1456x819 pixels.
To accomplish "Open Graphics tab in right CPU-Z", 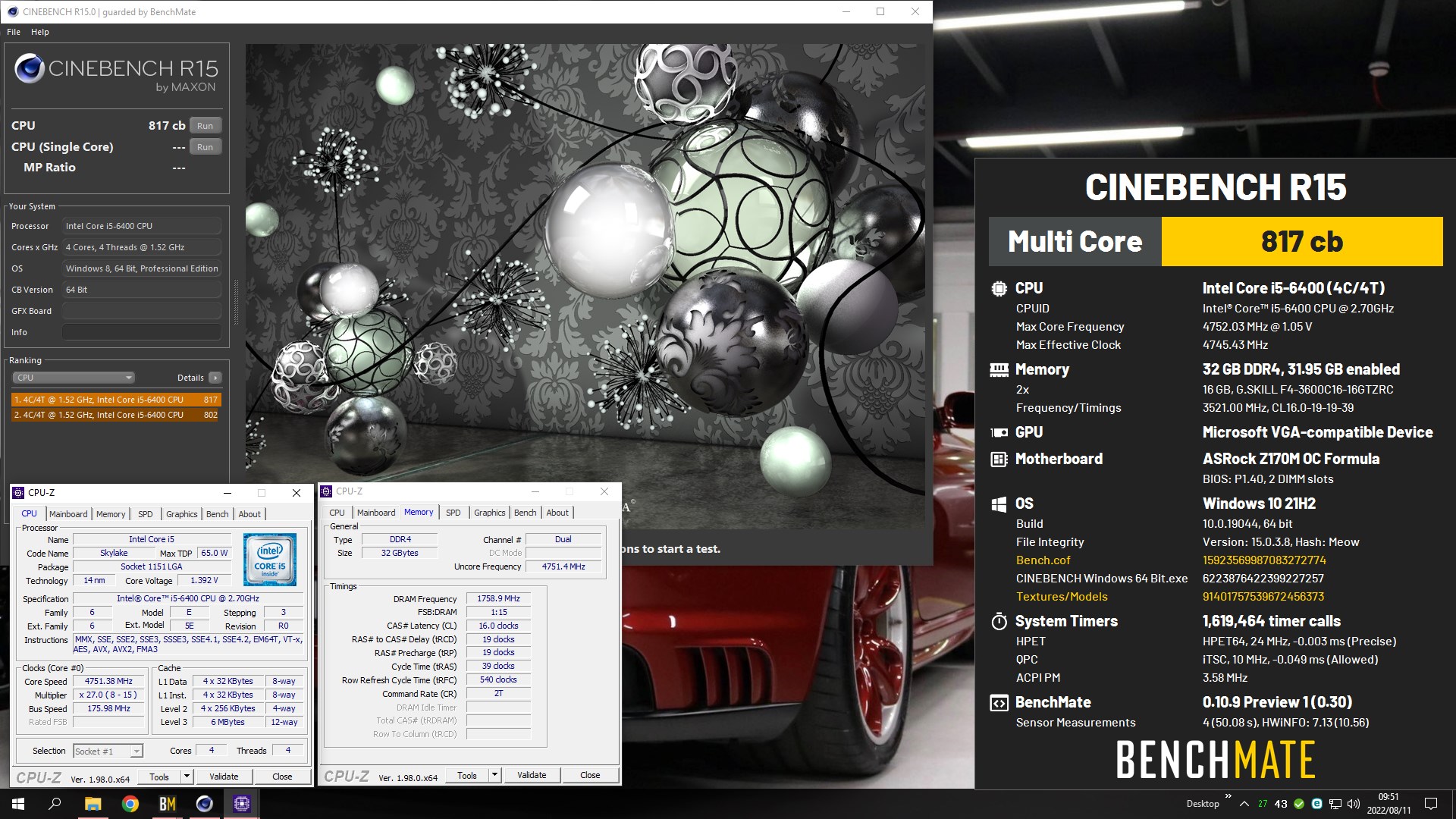I will click(x=490, y=513).
